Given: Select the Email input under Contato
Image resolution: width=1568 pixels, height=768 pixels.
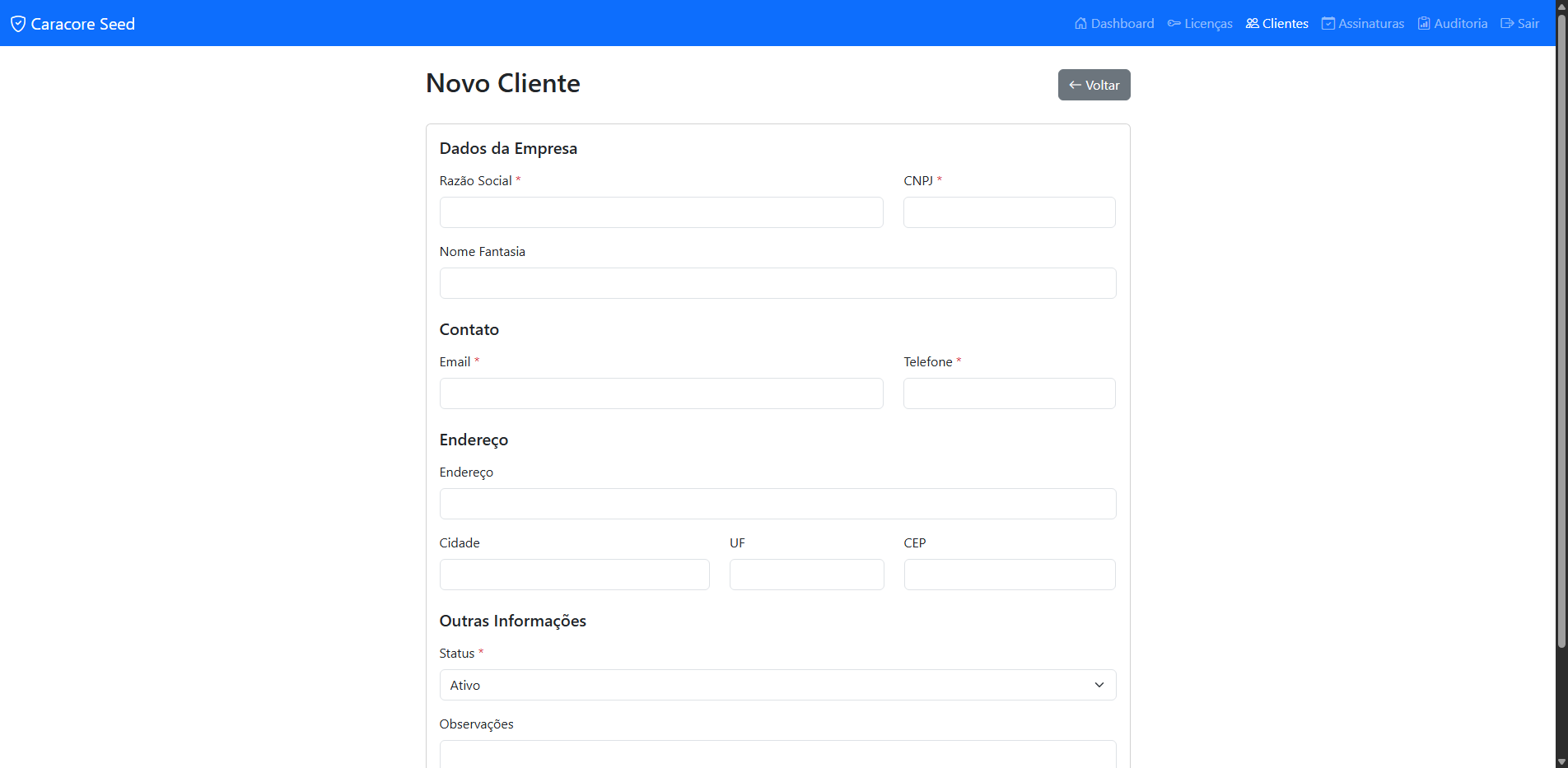Looking at the screenshot, I should (660, 393).
